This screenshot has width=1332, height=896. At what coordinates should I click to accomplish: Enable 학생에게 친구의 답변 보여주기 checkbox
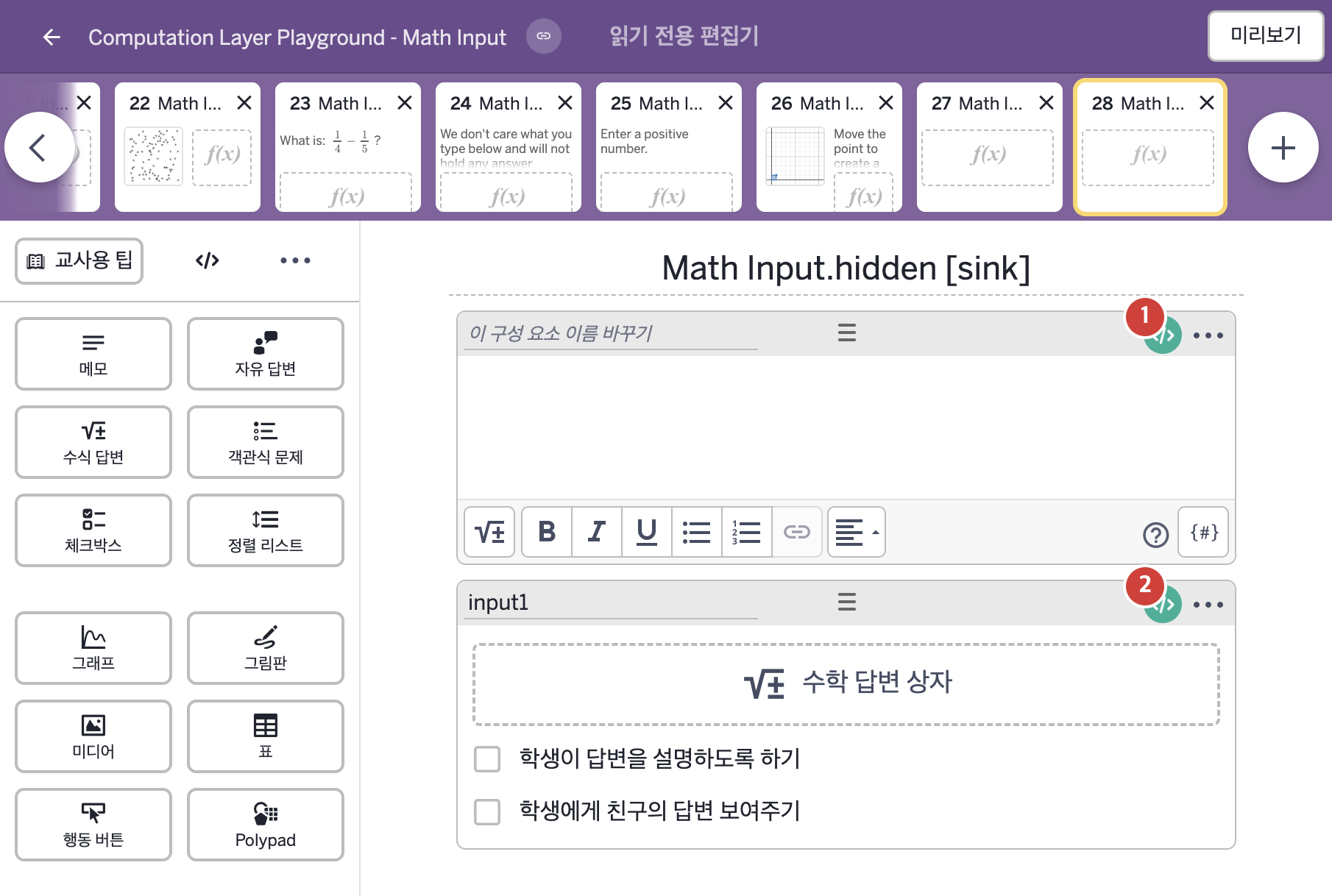[487, 811]
